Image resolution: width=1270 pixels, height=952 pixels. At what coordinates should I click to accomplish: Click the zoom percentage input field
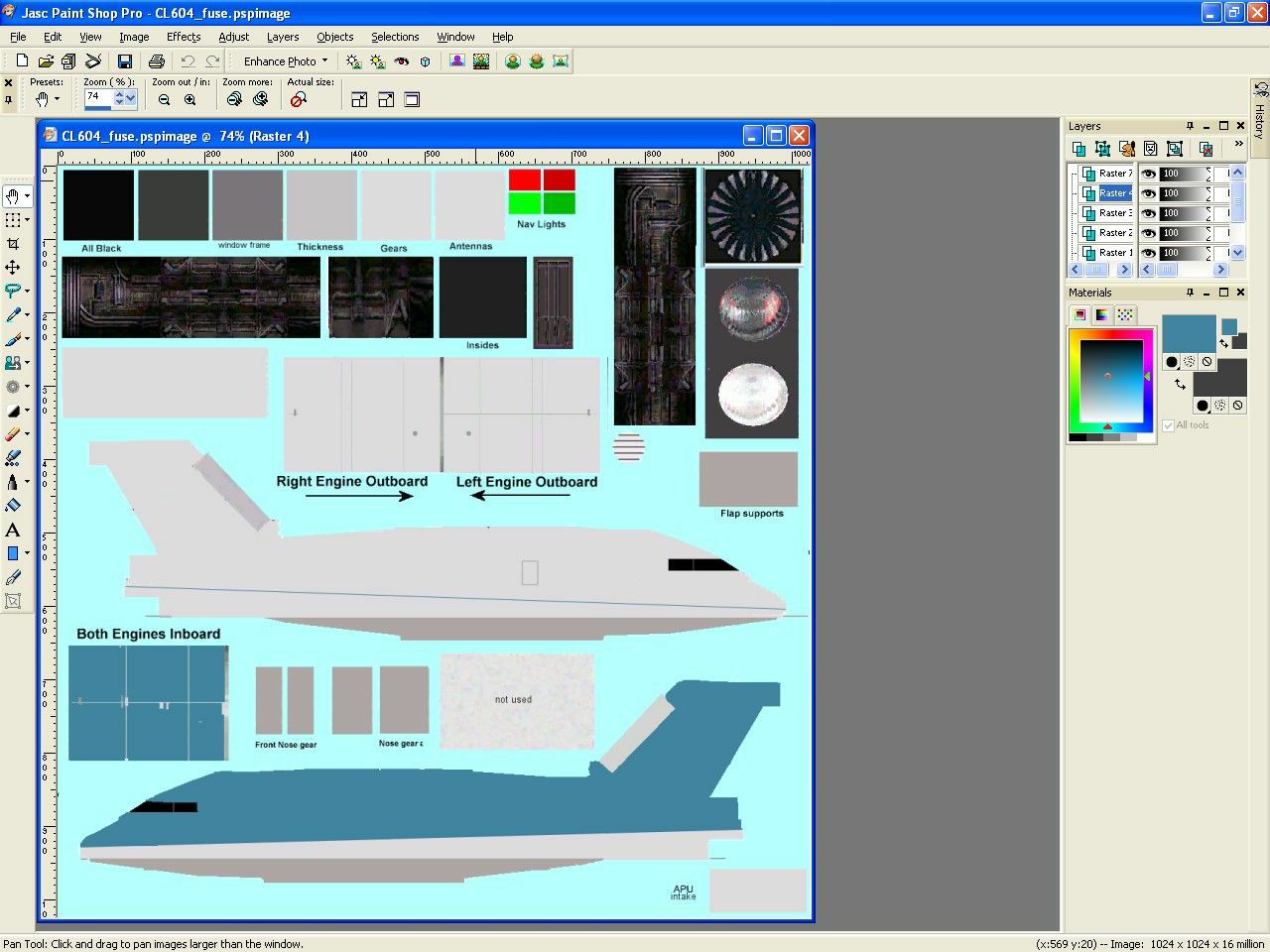97,97
